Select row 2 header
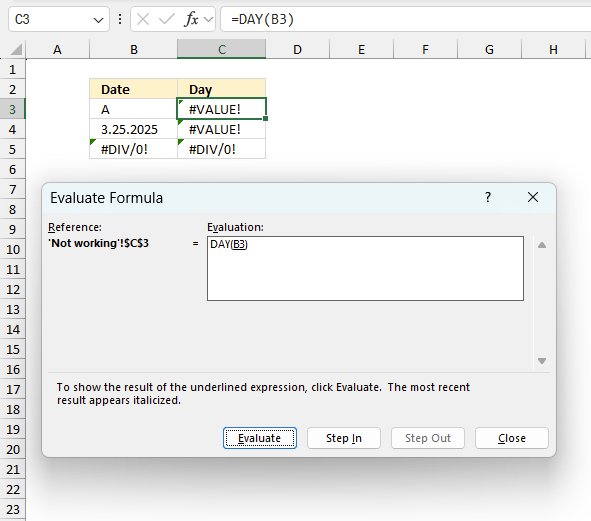591x521 pixels. [12, 89]
